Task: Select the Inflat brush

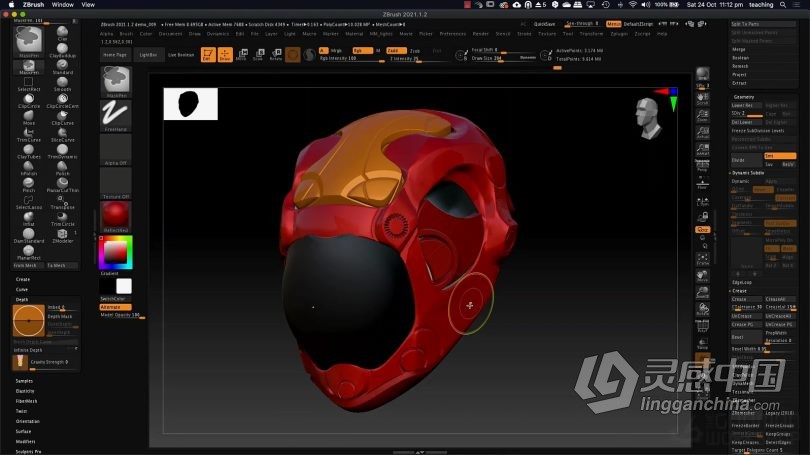Action: 29,218
